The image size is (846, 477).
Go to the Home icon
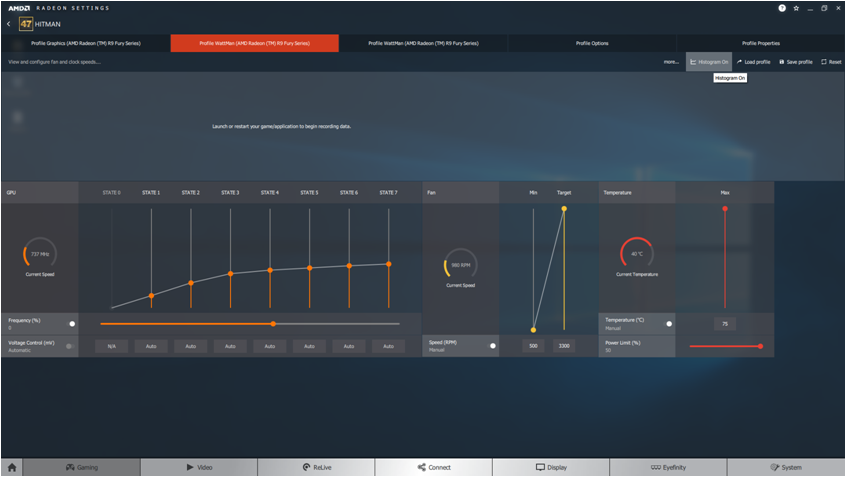(x=12, y=467)
